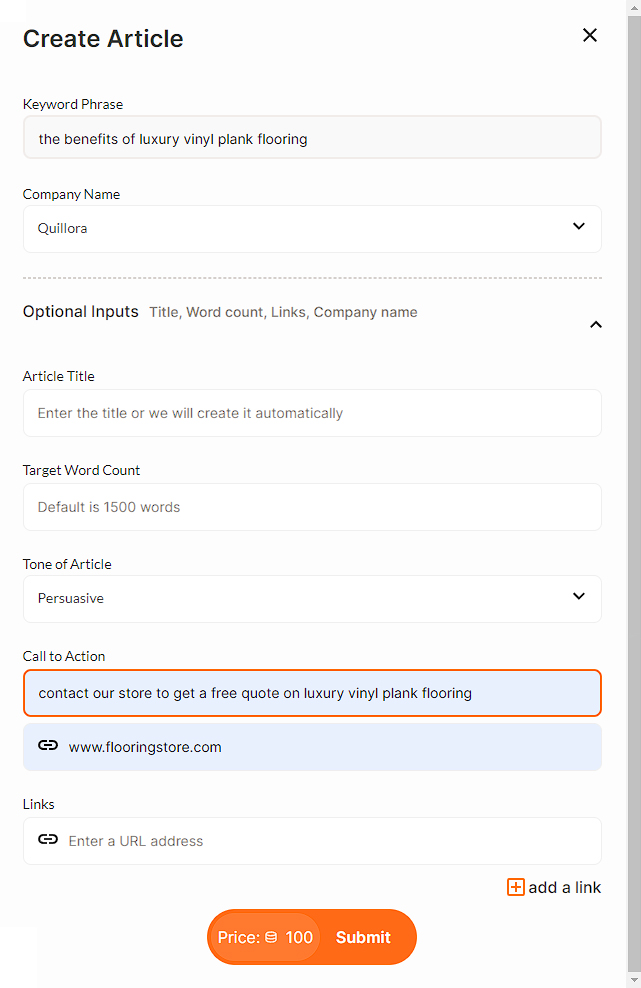Image resolution: width=641 pixels, height=988 pixels.
Task: Open the Company Name dropdown chevron
Action: (579, 226)
